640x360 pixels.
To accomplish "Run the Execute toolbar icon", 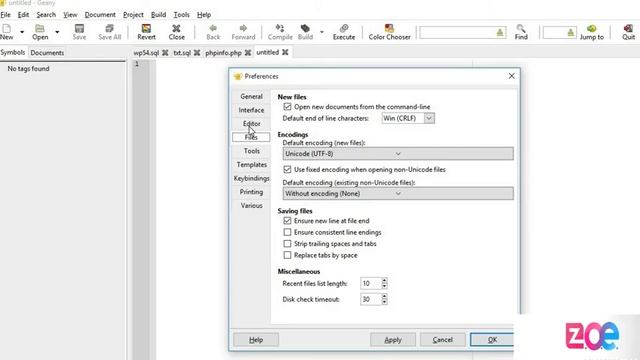I will coord(344,32).
